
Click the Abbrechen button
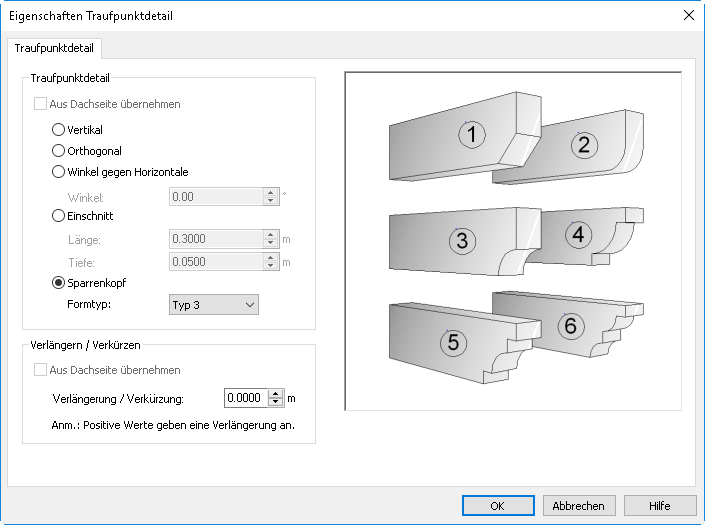pos(578,506)
